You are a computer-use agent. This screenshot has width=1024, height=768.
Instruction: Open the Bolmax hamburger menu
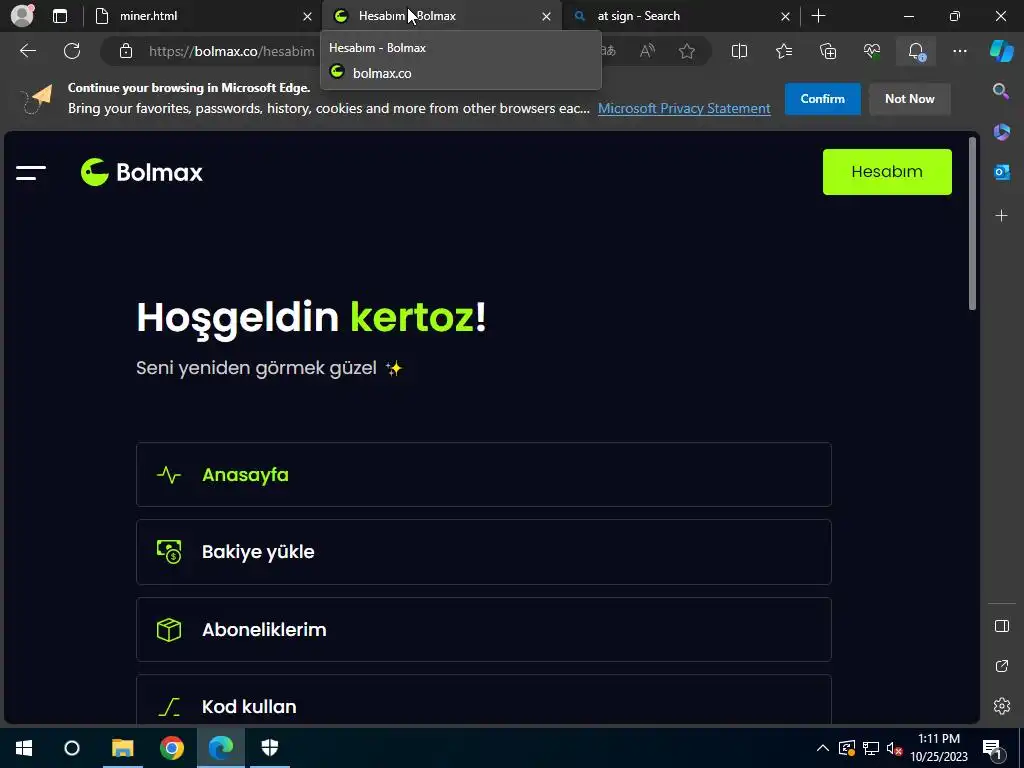tap(31, 172)
